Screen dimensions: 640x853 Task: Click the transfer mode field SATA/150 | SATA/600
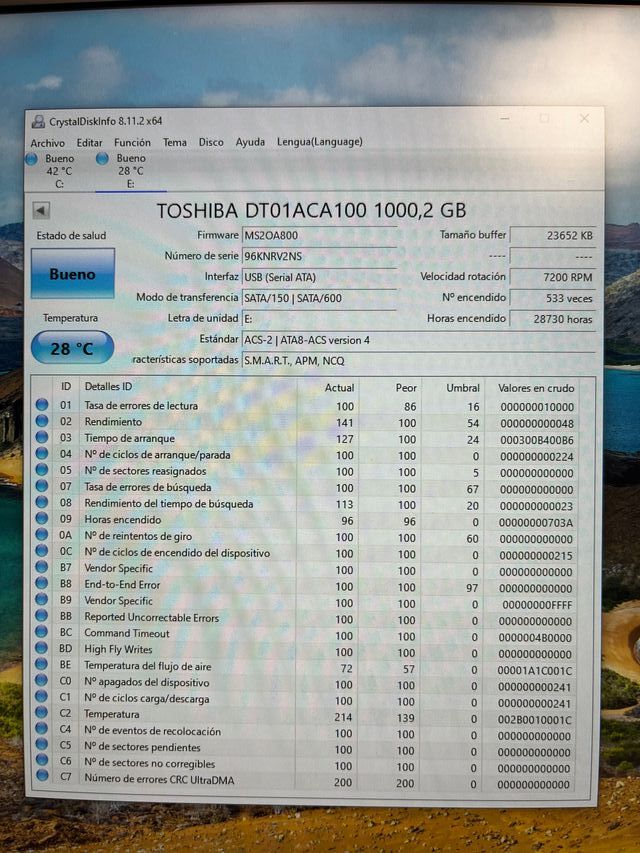319,298
